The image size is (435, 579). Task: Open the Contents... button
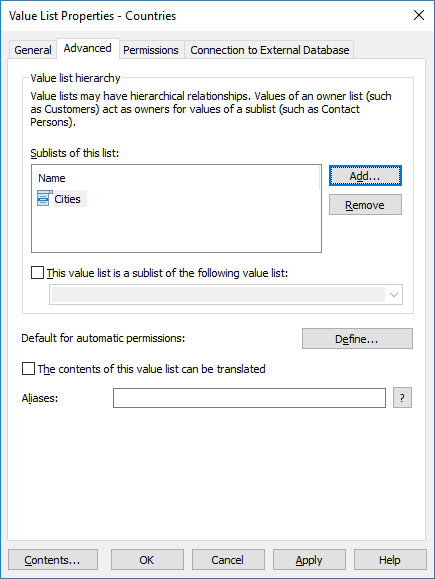[53, 560]
